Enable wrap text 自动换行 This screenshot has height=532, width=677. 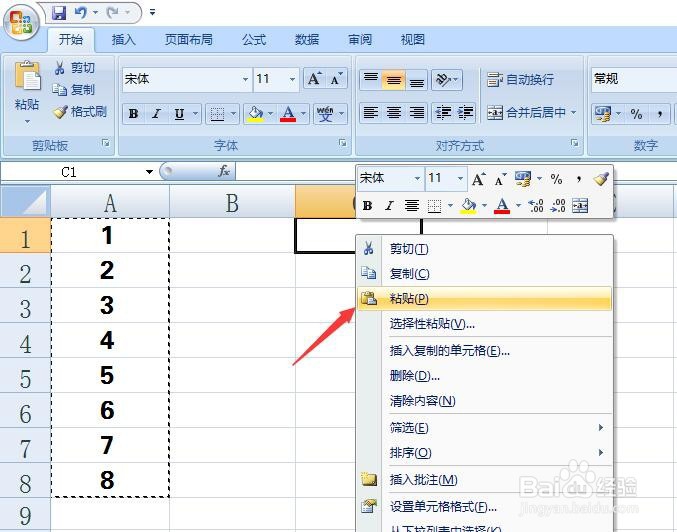pos(520,79)
